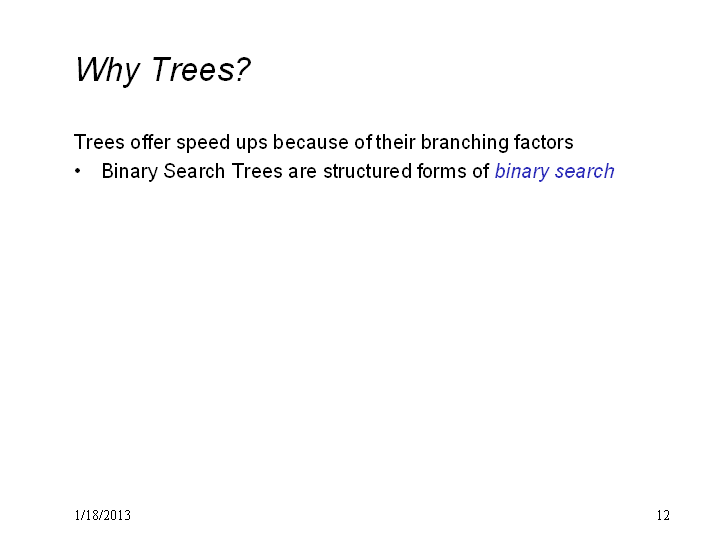Click the word "factors" ending the first line
Viewport: 720px width, 540px height.
point(544,142)
